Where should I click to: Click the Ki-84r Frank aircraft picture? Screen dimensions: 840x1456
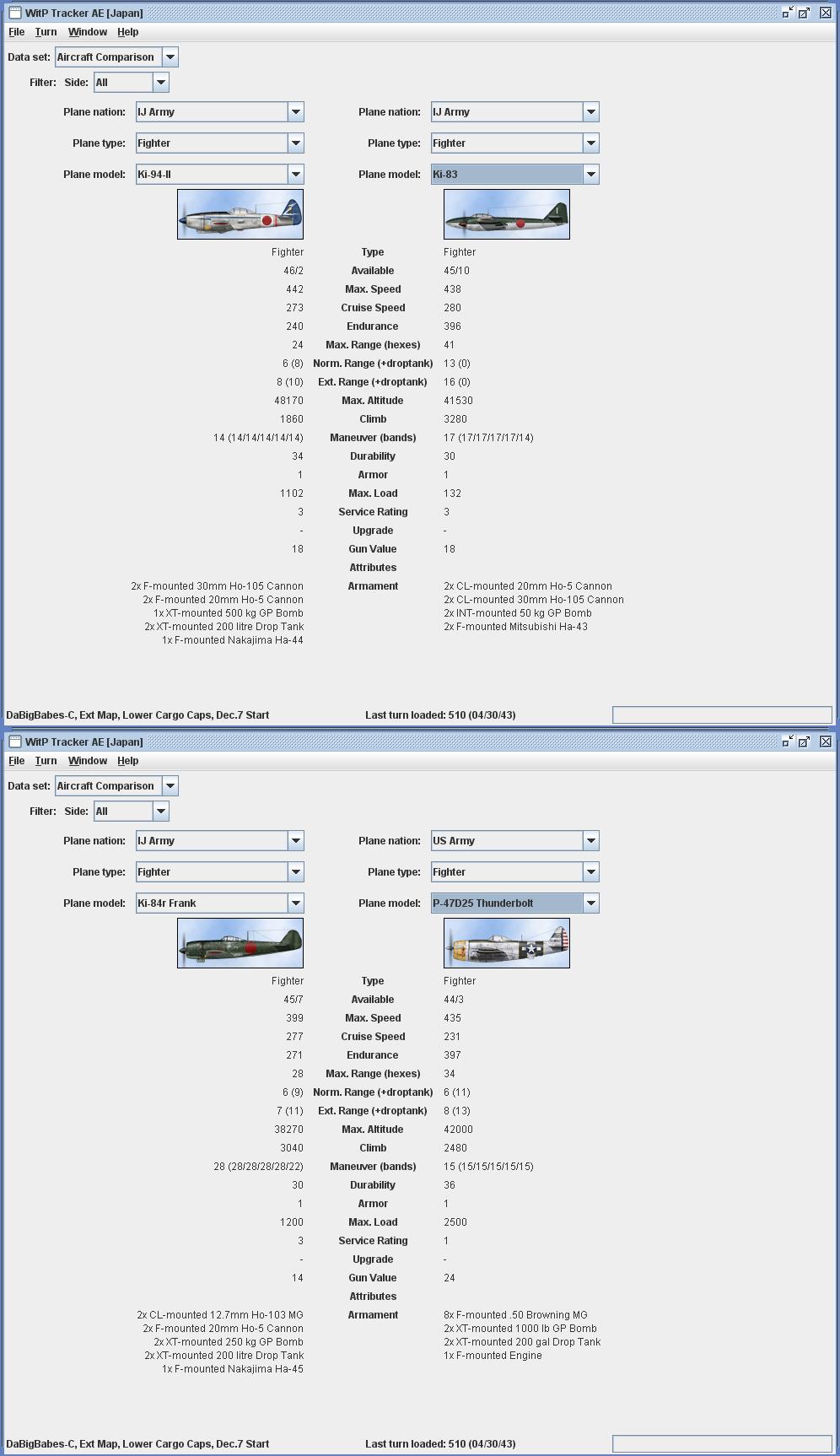pyautogui.click(x=240, y=943)
